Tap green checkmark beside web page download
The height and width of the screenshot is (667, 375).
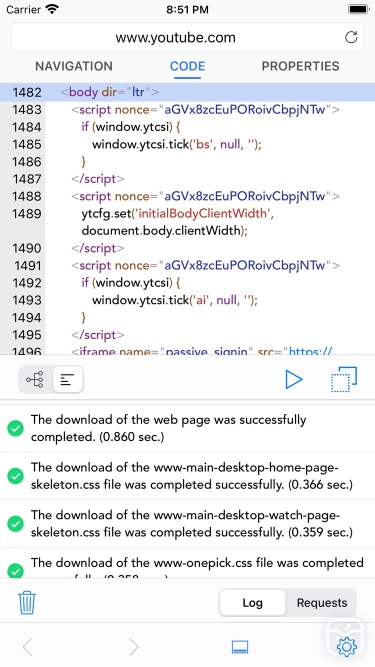pos(16,429)
